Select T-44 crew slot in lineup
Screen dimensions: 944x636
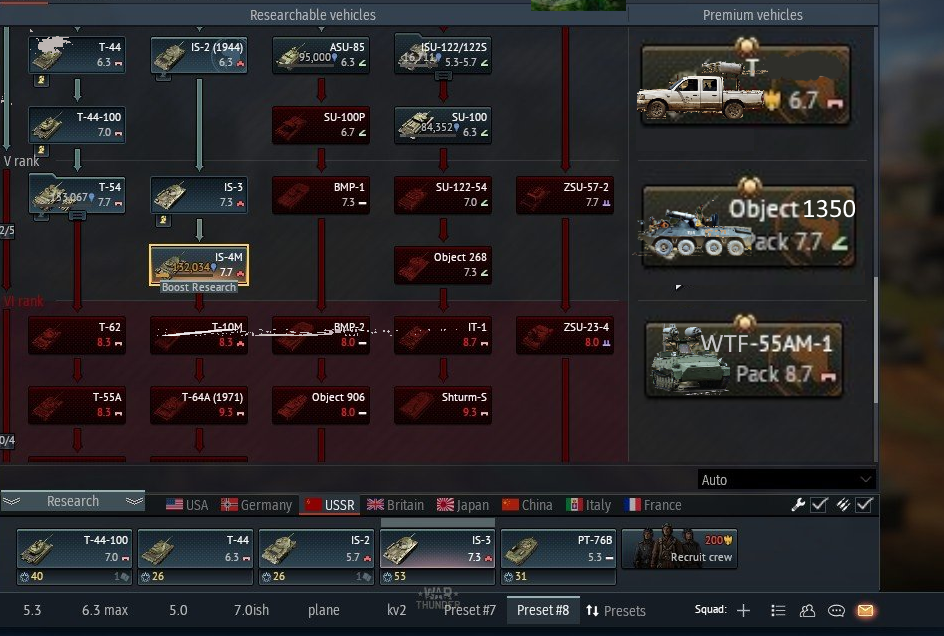pos(195,549)
